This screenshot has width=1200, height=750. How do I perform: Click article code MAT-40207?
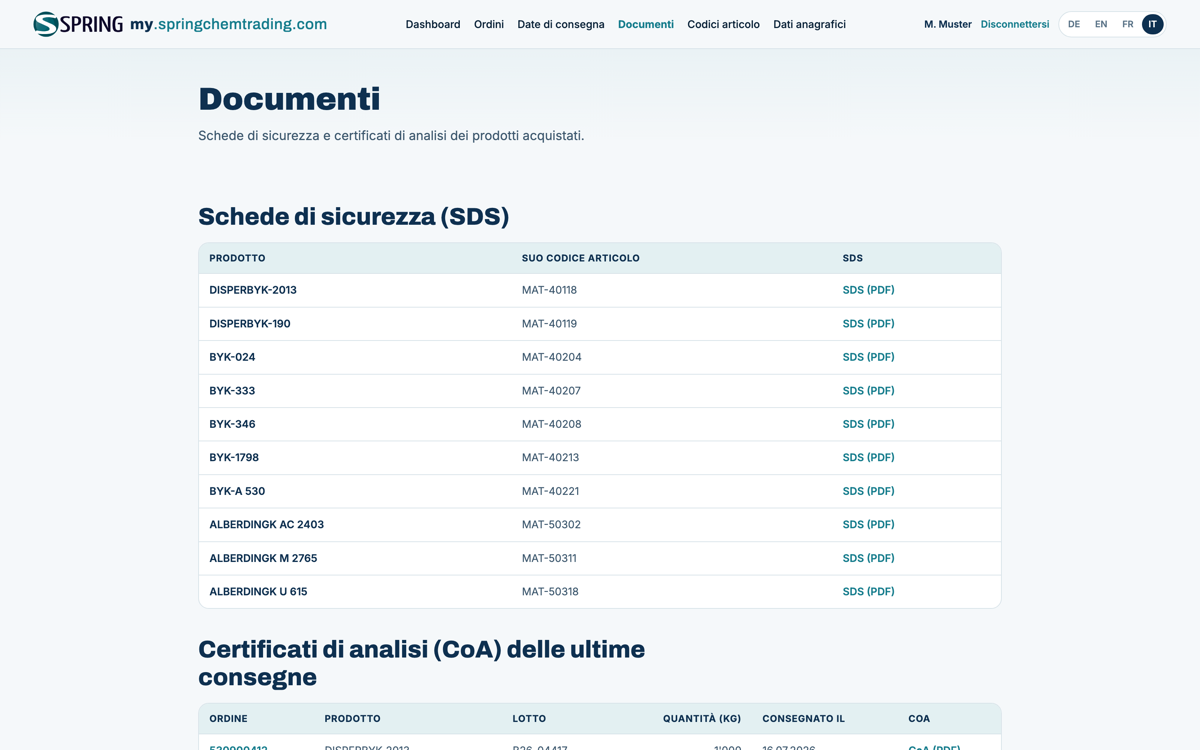click(551, 391)
